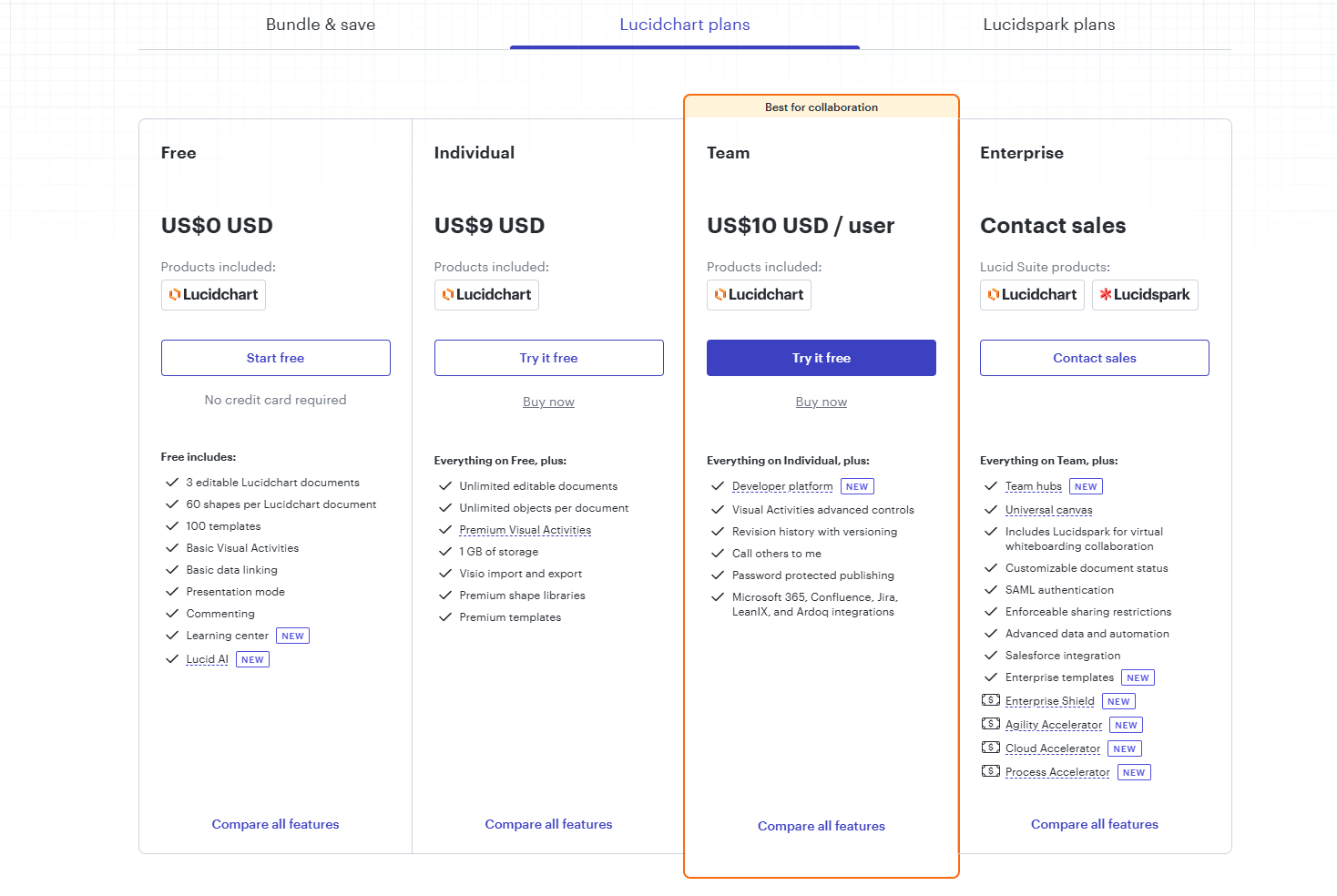Compare all features in the Free column
The width and height of the screenshot is (1337, 896).
point(276,824)
